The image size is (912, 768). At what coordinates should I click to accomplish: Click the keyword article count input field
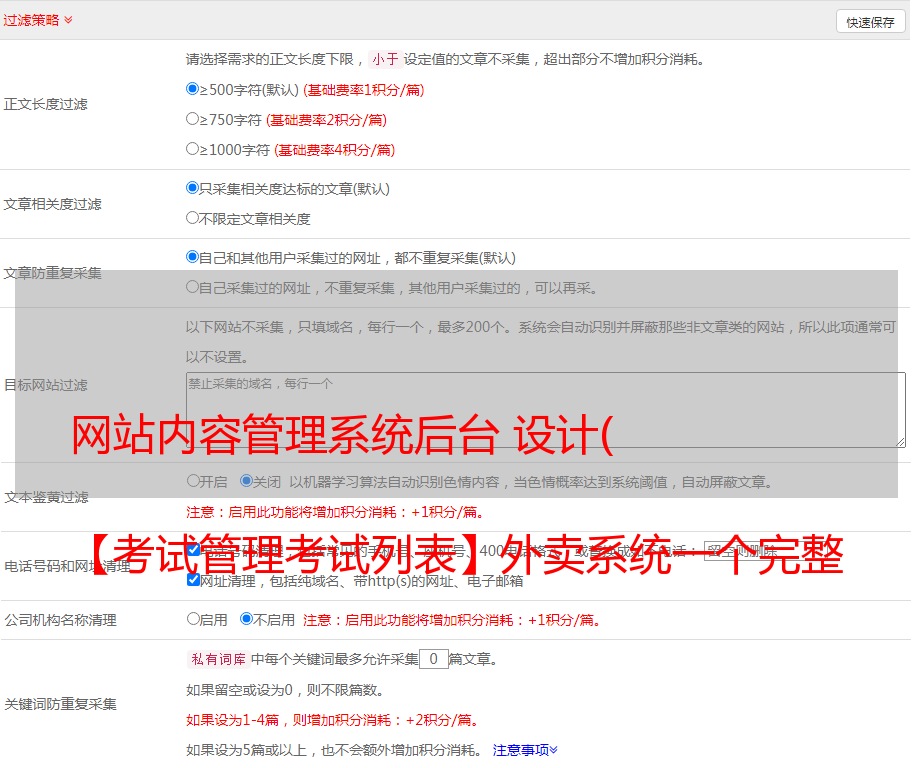[433, 659]
